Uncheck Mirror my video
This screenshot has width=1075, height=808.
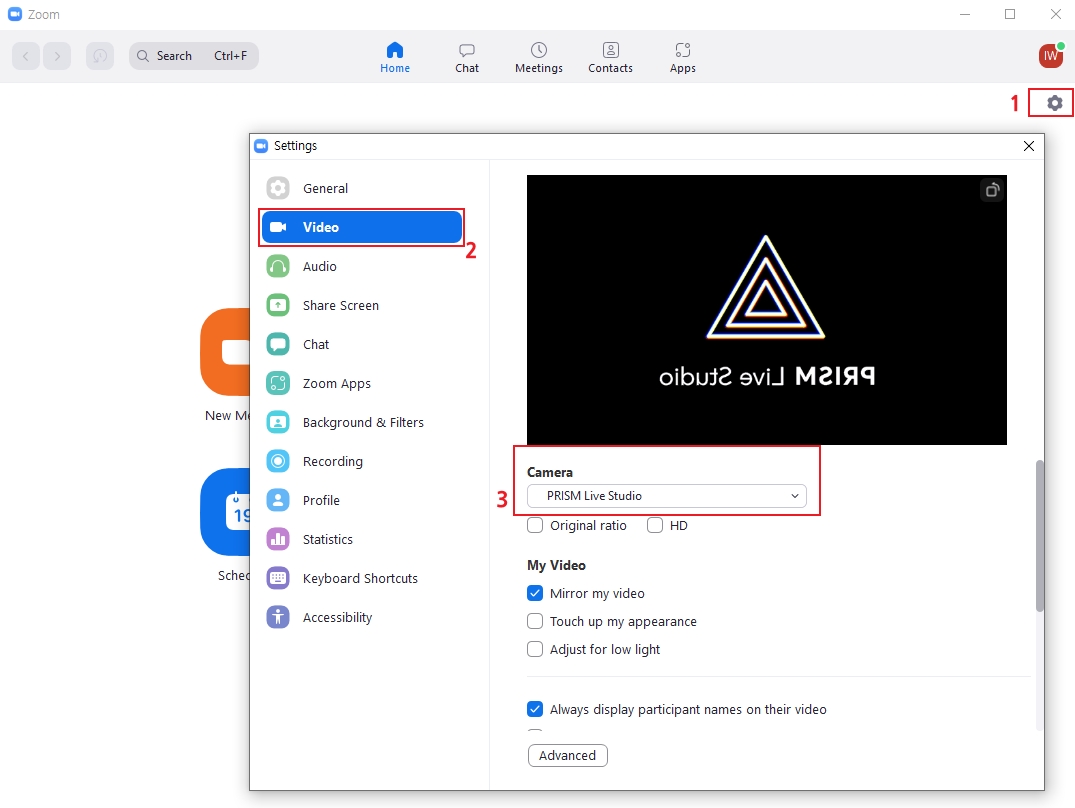point(535,593)
